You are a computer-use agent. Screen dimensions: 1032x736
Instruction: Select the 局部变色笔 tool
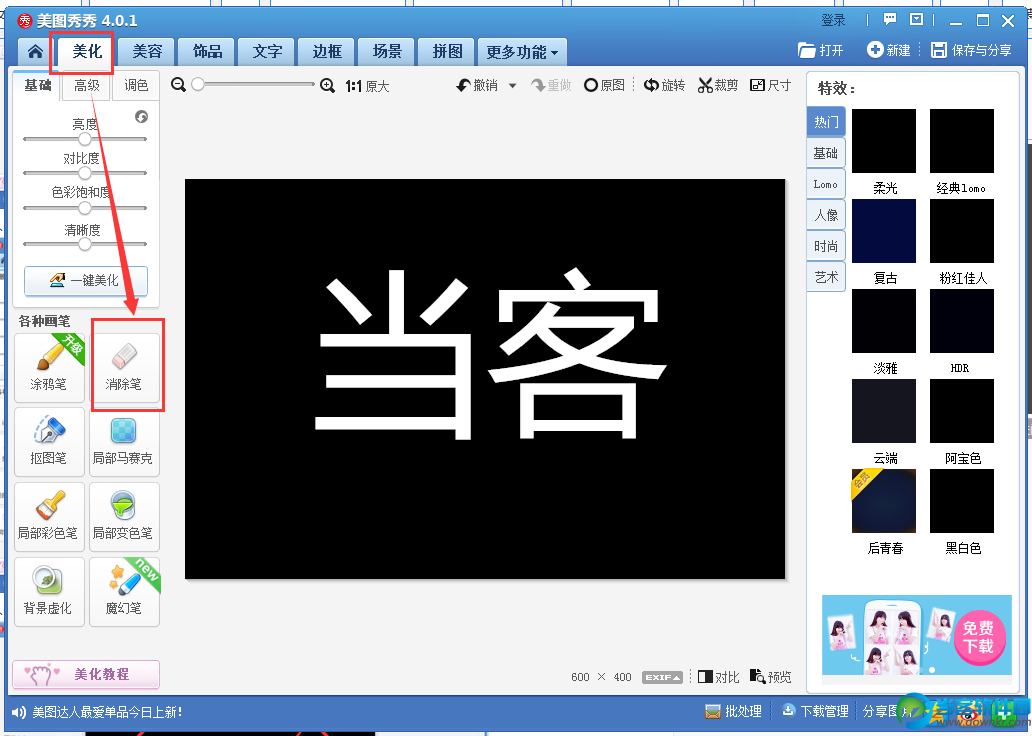point(124,517)
